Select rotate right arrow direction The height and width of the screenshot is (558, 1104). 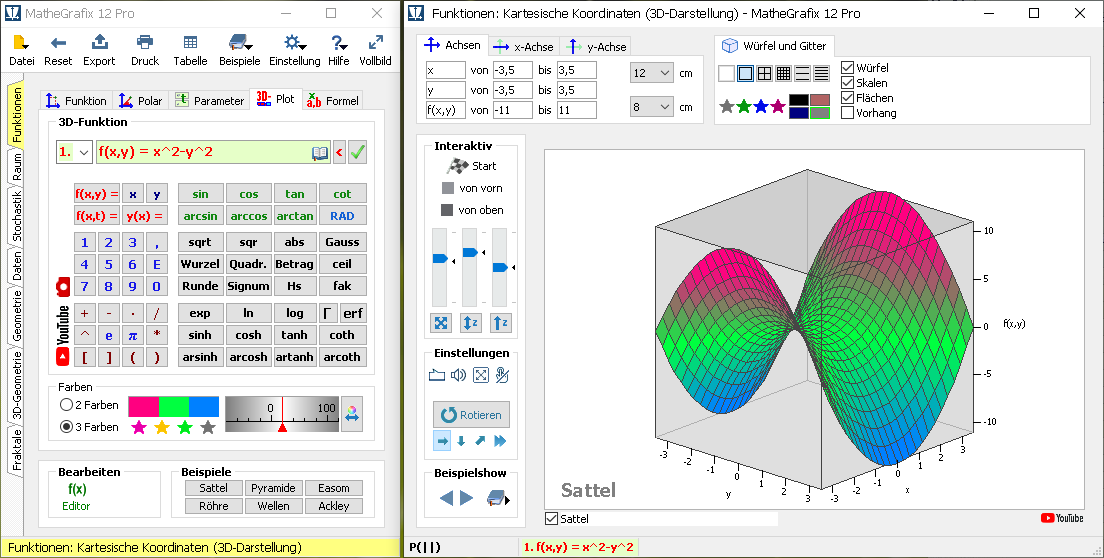pyautogui.click(x=442, y=441)
